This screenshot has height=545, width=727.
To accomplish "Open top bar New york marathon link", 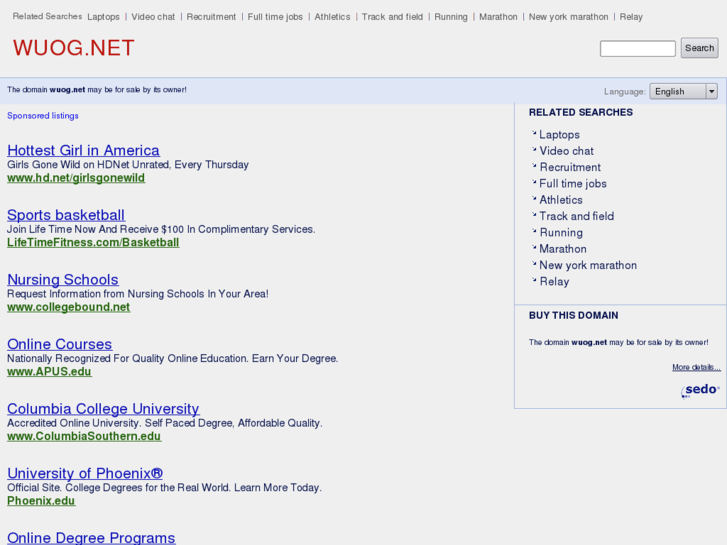I will point(568,17).
